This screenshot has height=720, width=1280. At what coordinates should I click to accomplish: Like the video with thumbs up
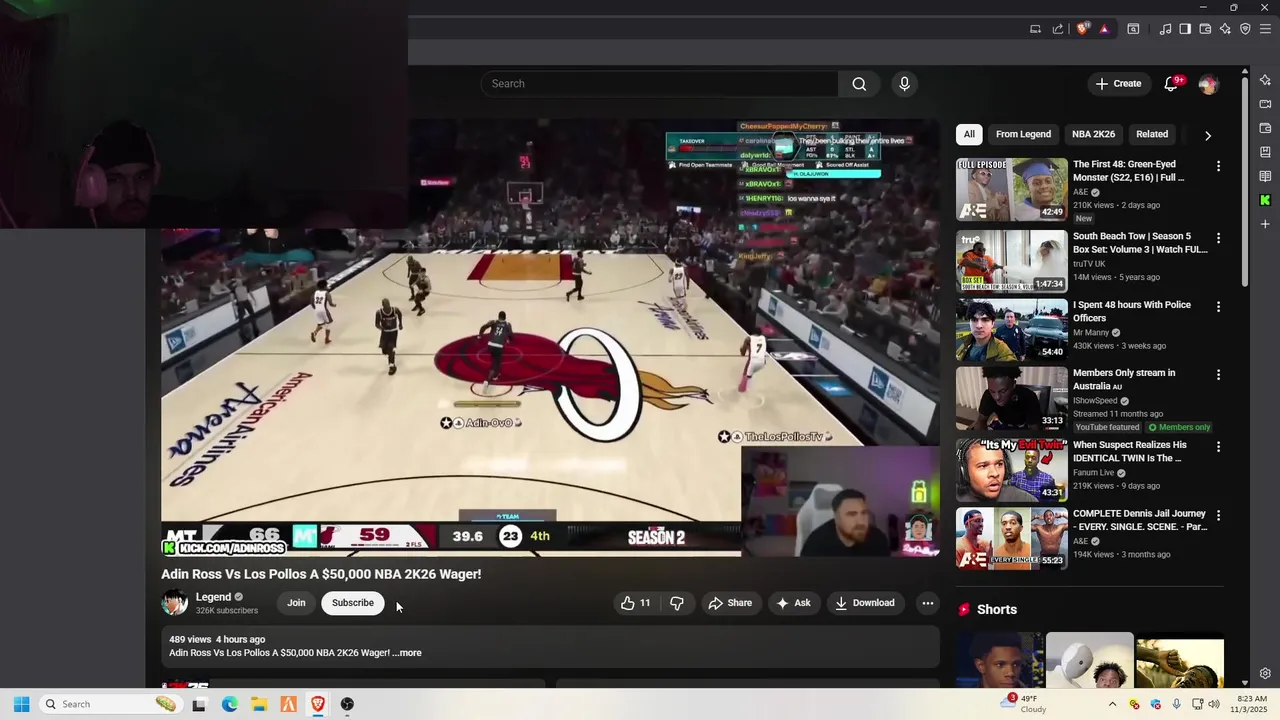point(635,603)
